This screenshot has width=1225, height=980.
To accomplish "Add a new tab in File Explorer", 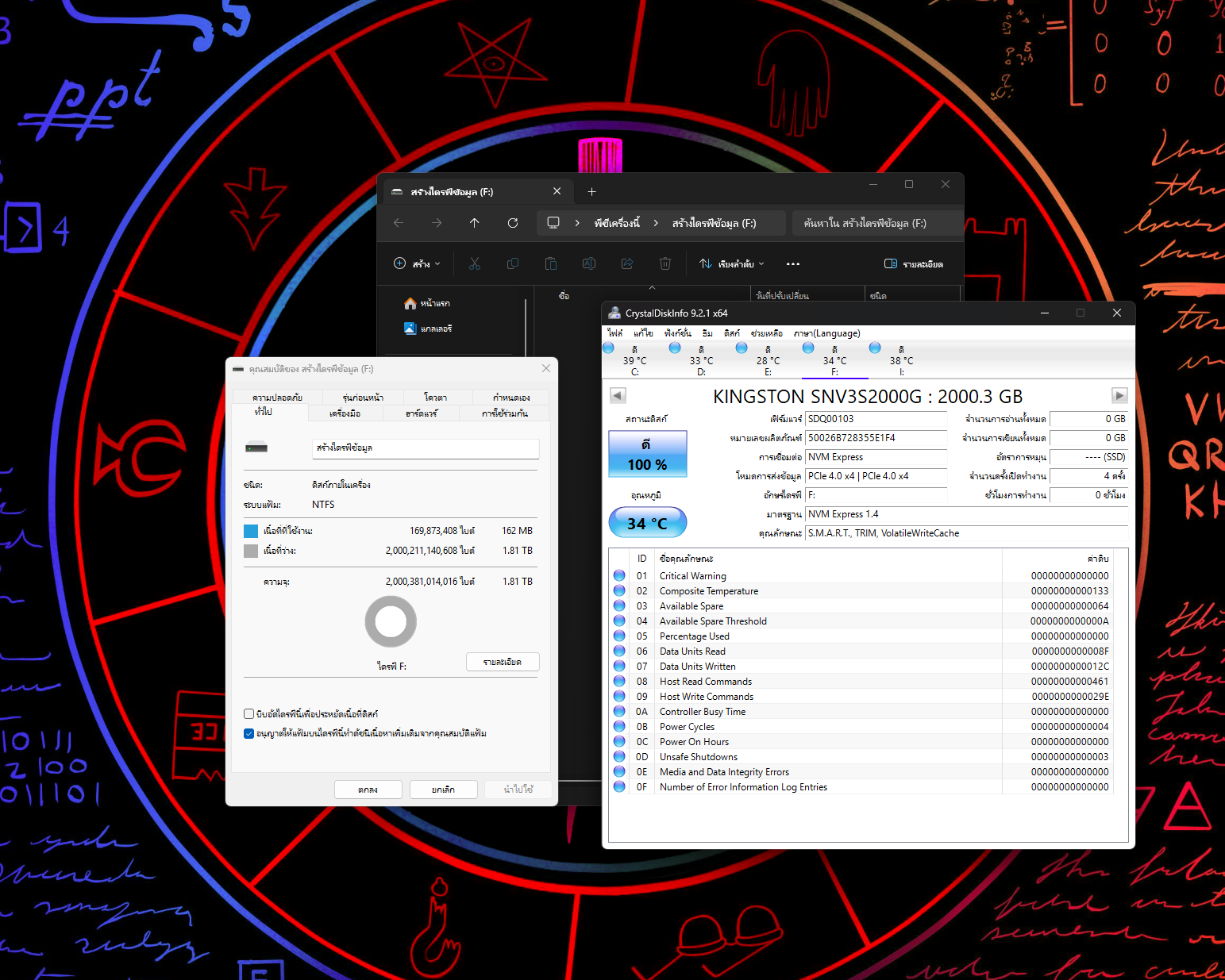I will tap(591, 191).
